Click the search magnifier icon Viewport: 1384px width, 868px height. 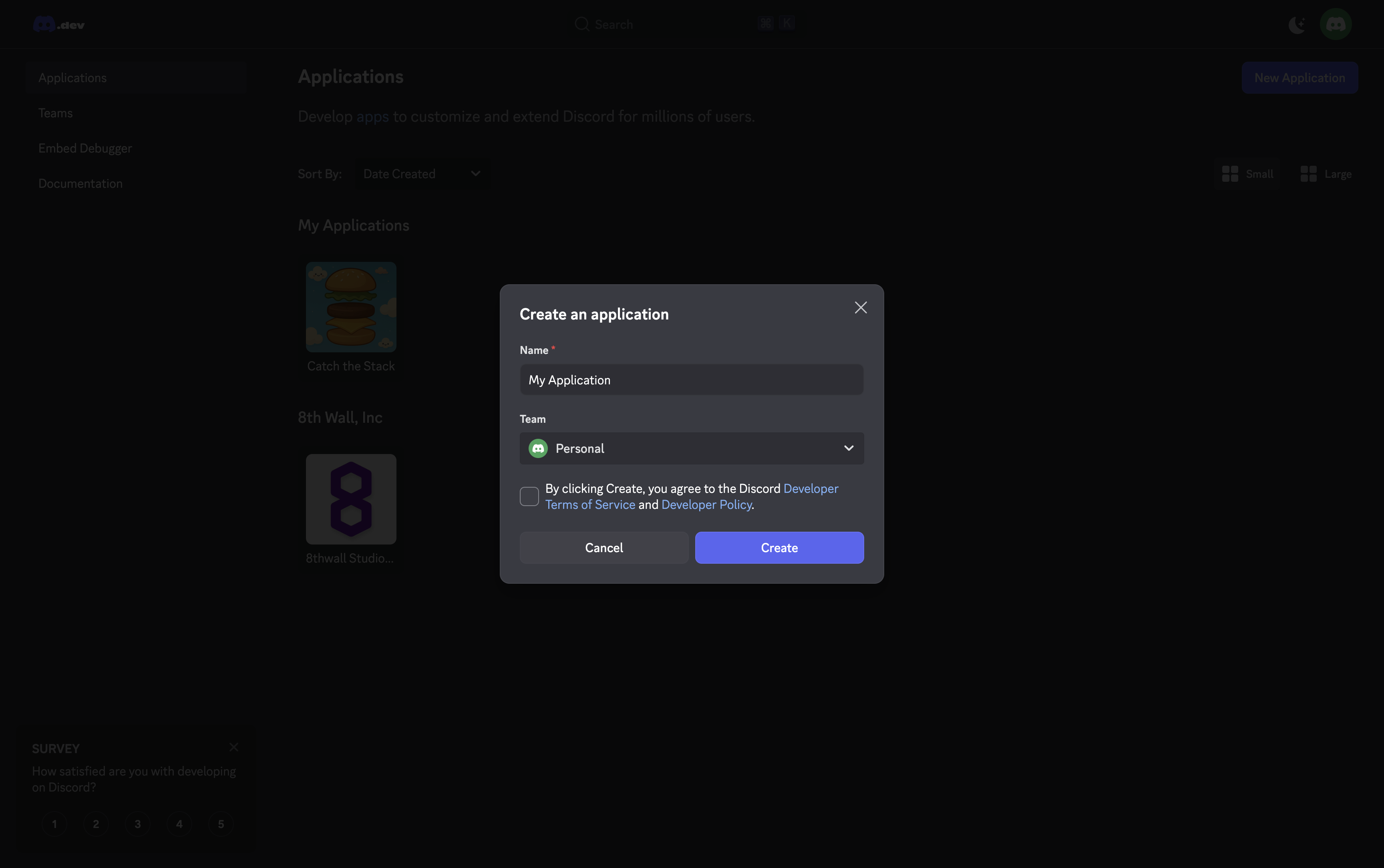pos(581,24)
